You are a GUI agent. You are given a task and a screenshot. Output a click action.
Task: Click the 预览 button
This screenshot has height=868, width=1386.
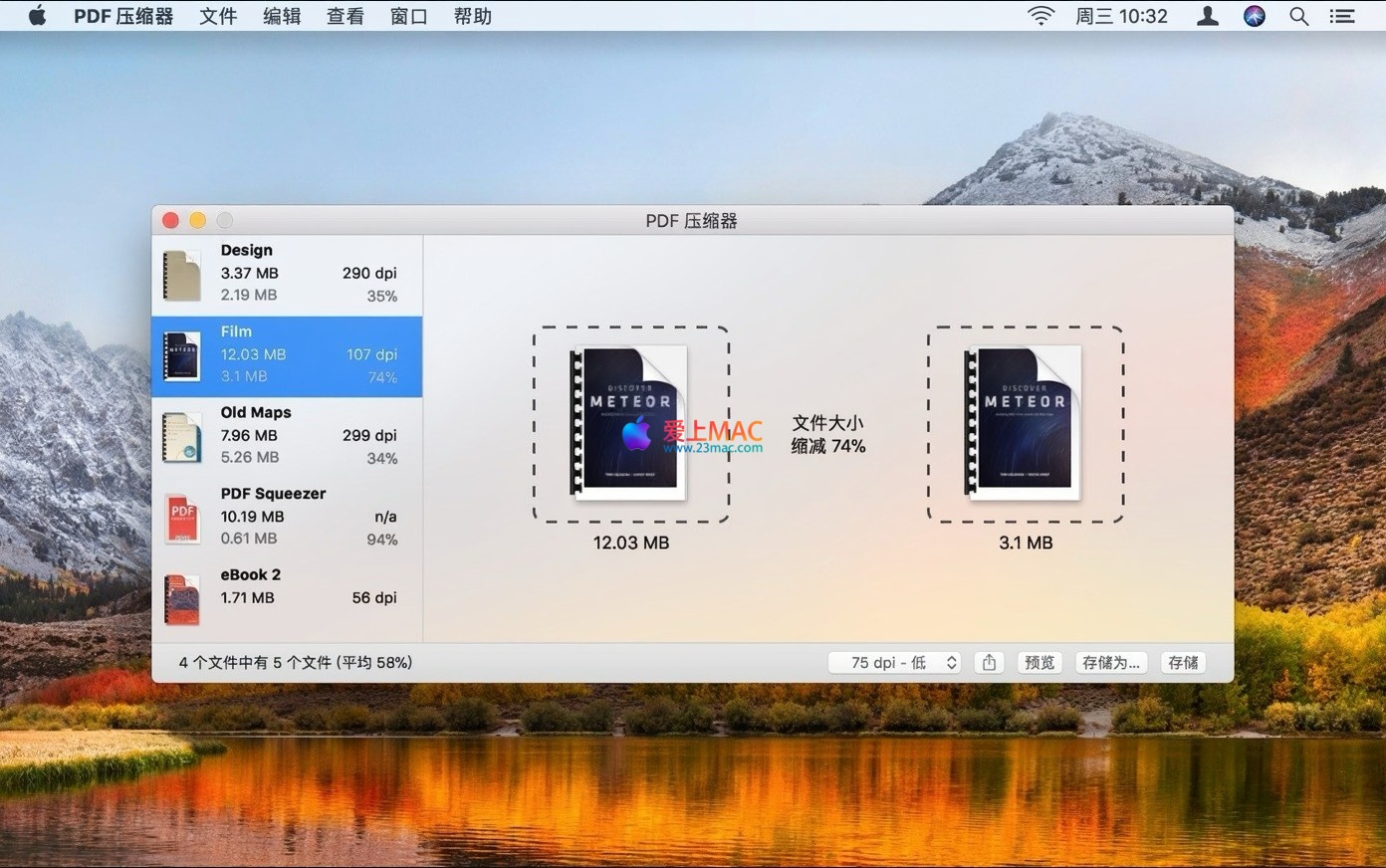tap(1039, 663)
